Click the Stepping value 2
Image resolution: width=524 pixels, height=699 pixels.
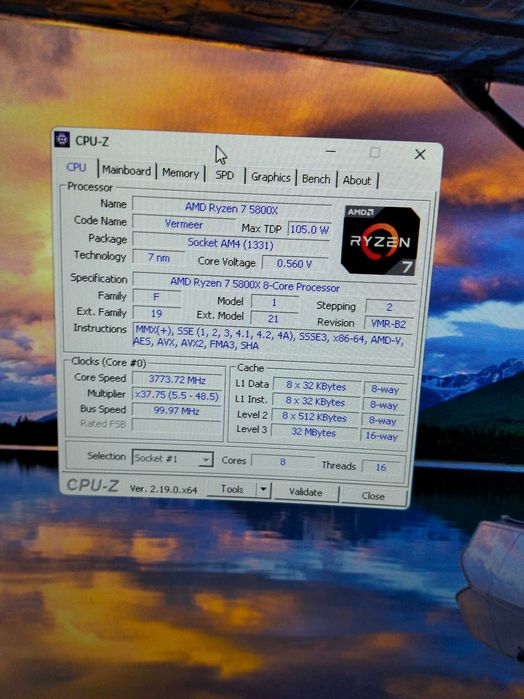[x=389, y=307]
